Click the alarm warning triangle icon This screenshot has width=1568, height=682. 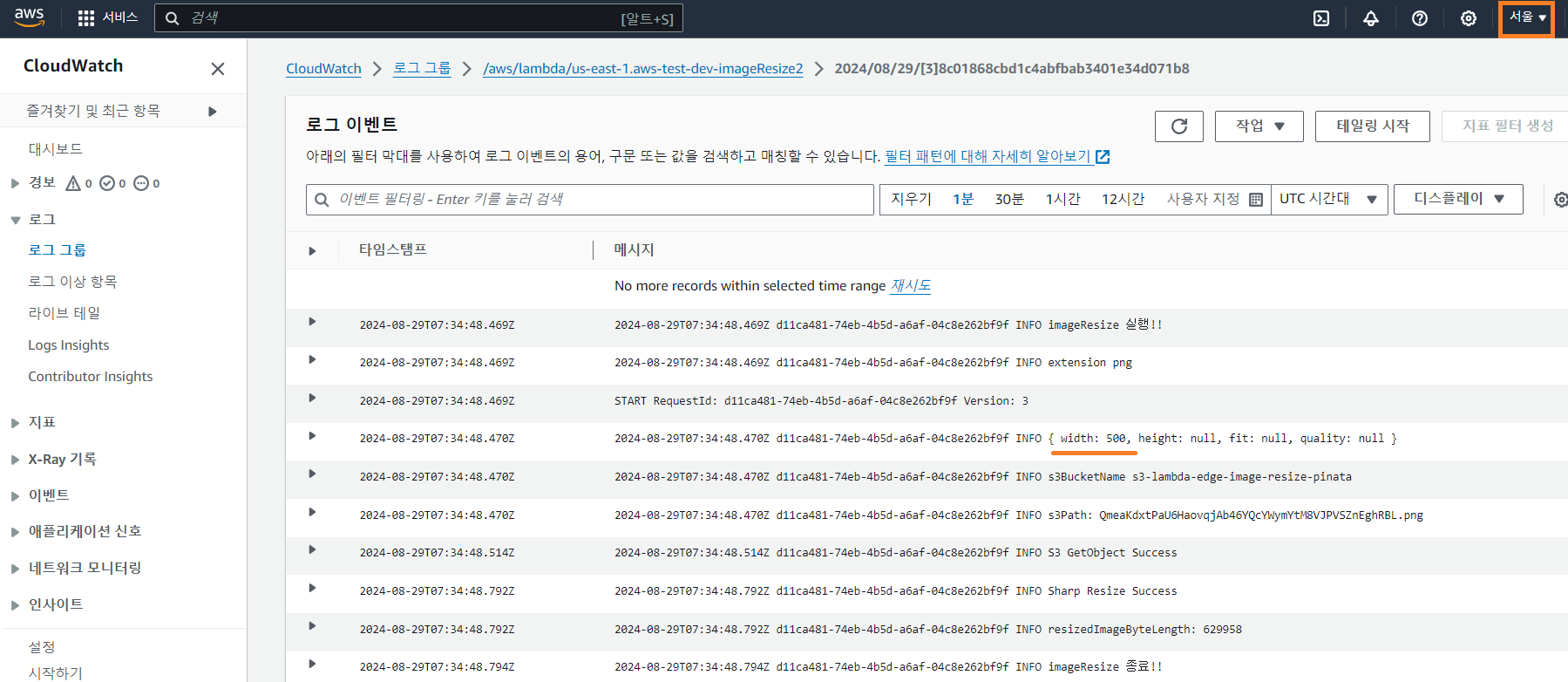(x=73, y=183)
